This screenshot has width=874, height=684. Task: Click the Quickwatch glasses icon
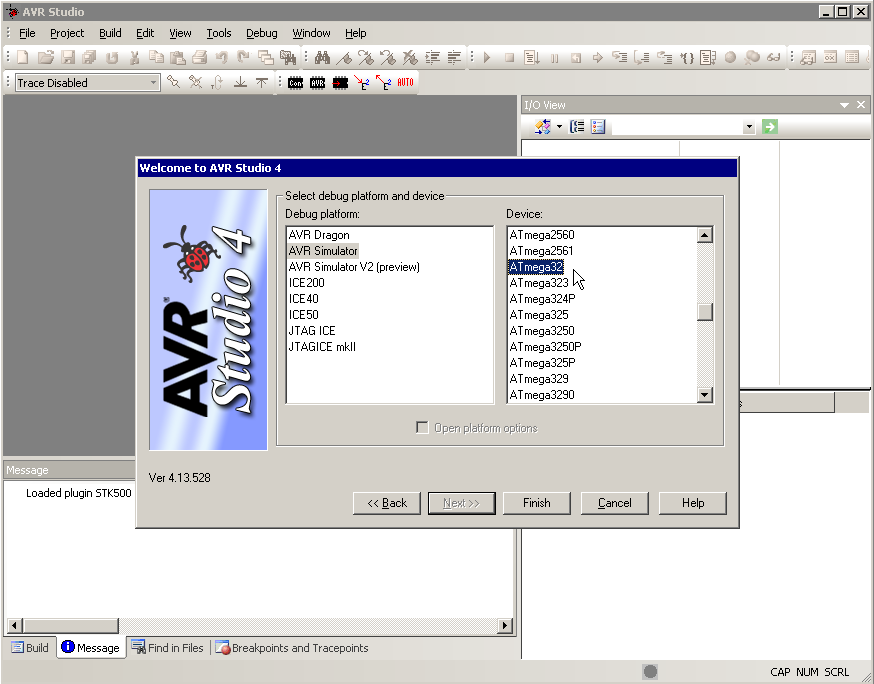pyautogui.click(x=774, y=57)
